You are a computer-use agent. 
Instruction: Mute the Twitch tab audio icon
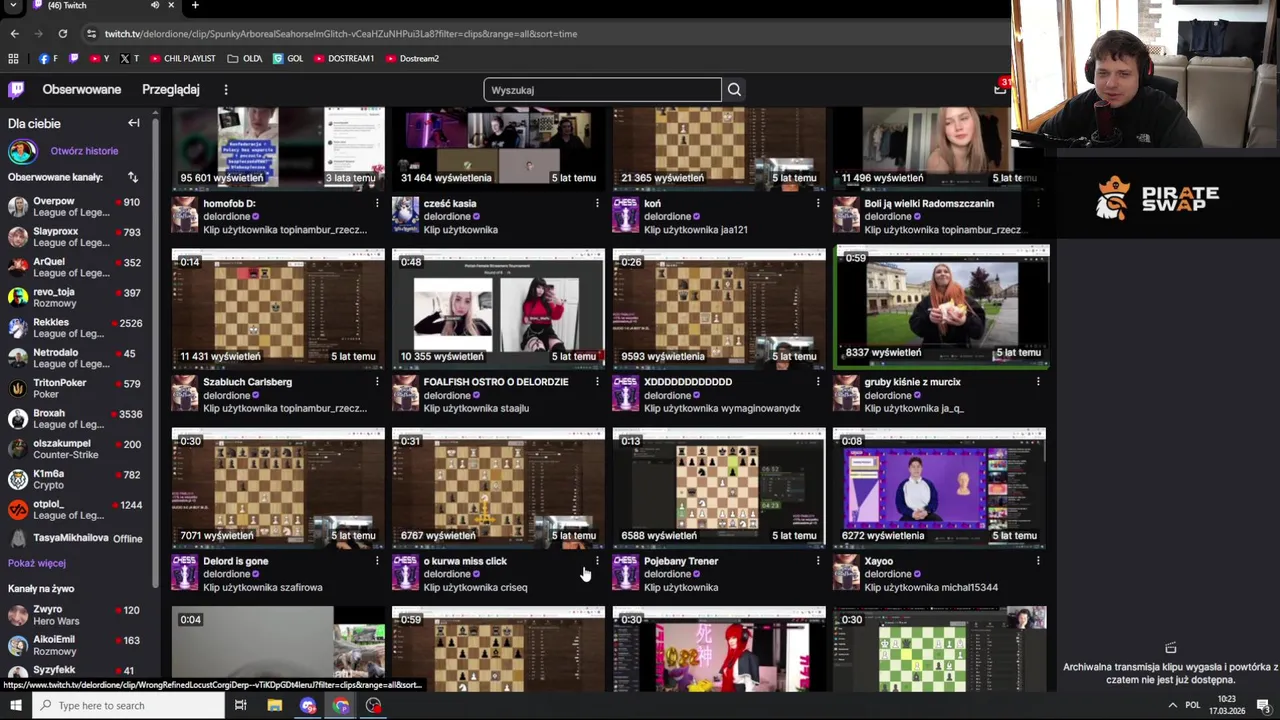(x=154, y=6)
